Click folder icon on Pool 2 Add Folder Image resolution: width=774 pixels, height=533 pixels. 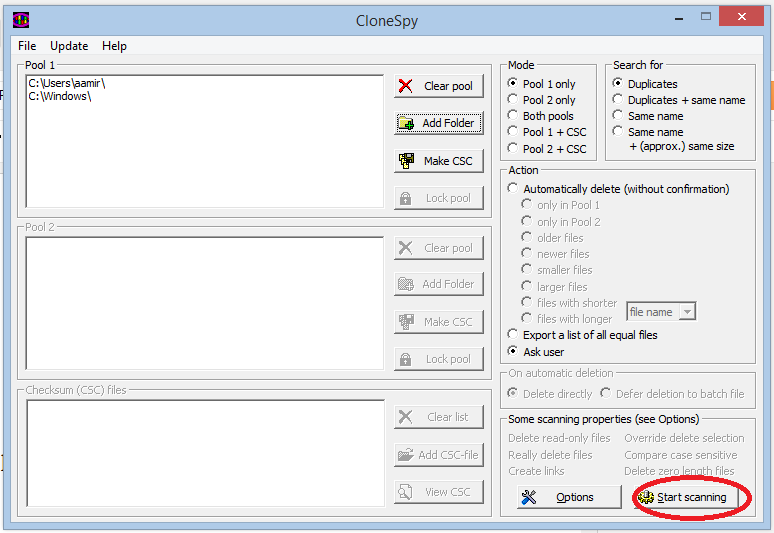[406, 284]
